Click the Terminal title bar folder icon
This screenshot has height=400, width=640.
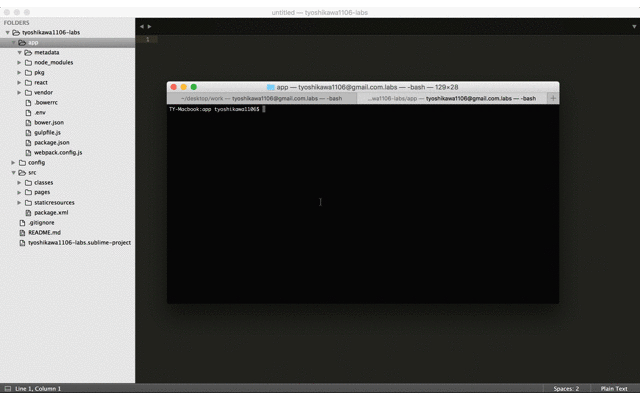[270, 87]
